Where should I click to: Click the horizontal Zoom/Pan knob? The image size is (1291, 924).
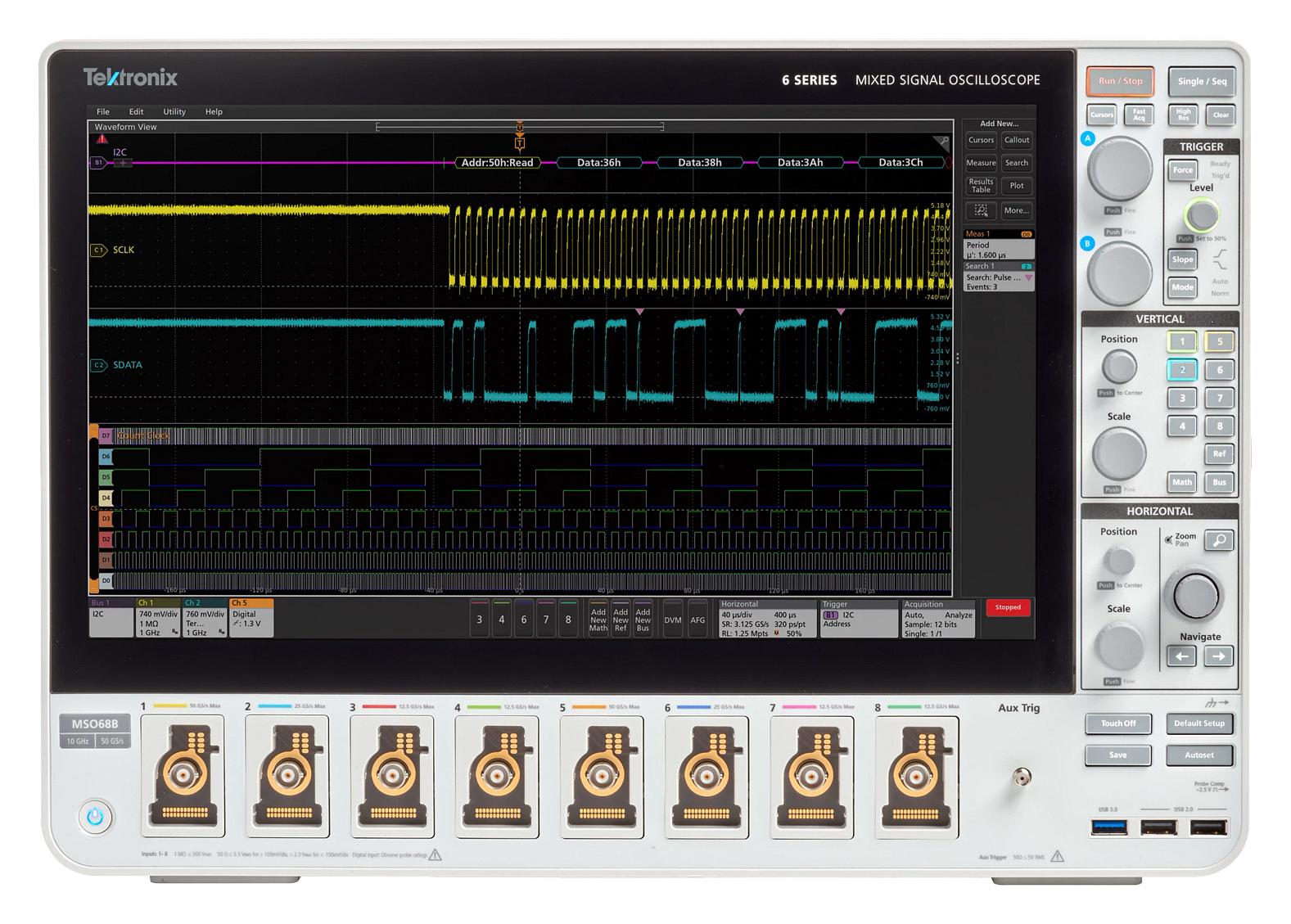[1194, 596]
